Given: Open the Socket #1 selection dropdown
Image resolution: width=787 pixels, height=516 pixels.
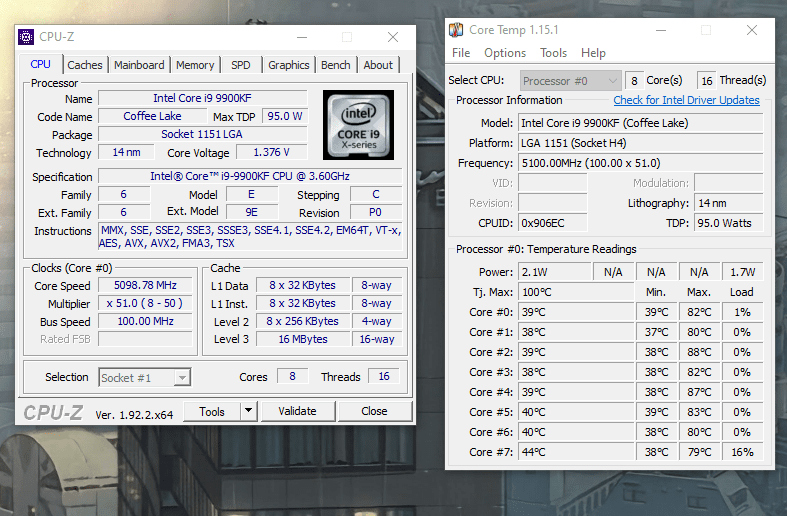Looking at the screenshot, I should coord(145,377).
